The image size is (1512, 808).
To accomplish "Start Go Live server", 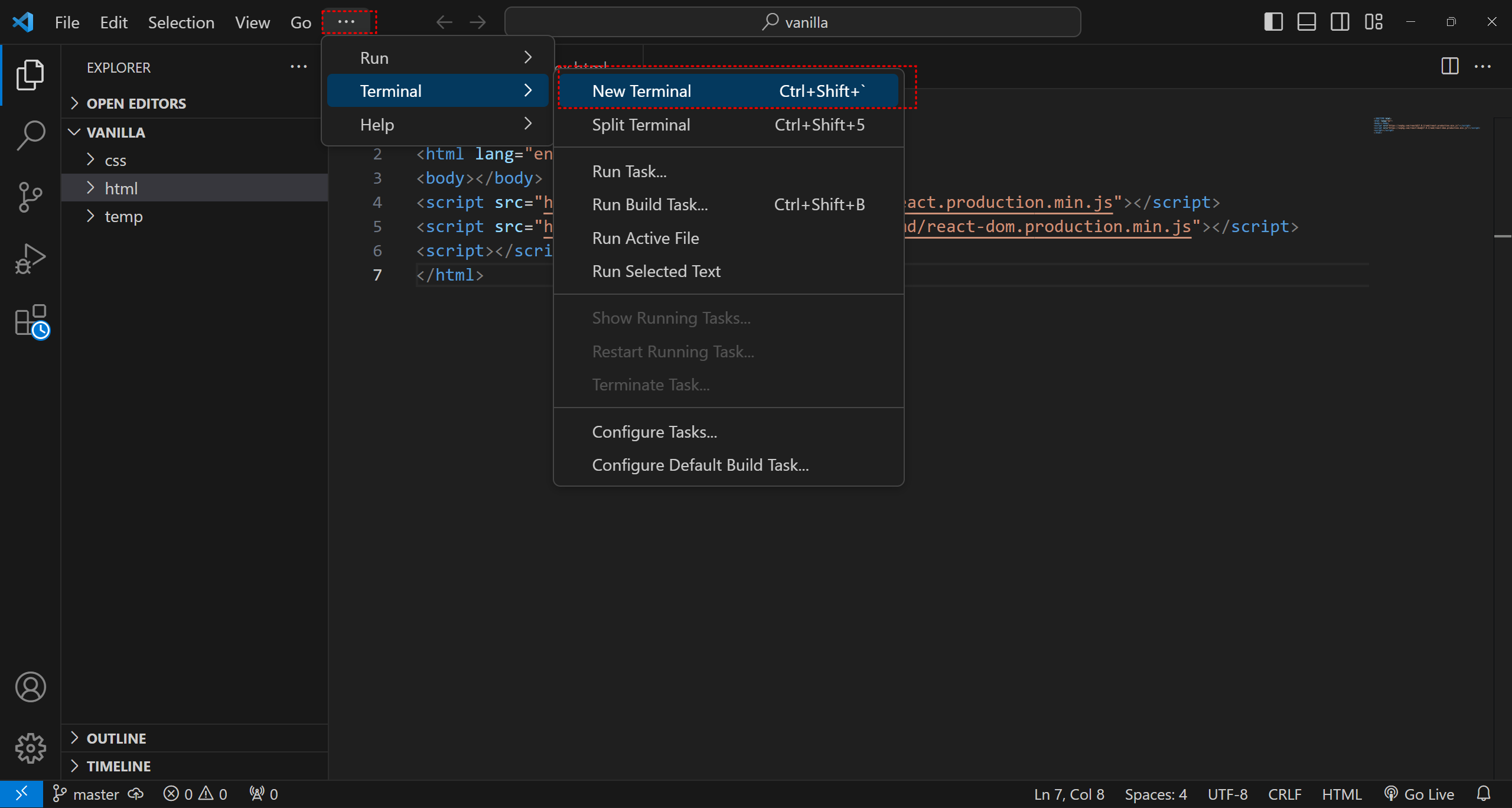I will click(x=1420, y=794).
